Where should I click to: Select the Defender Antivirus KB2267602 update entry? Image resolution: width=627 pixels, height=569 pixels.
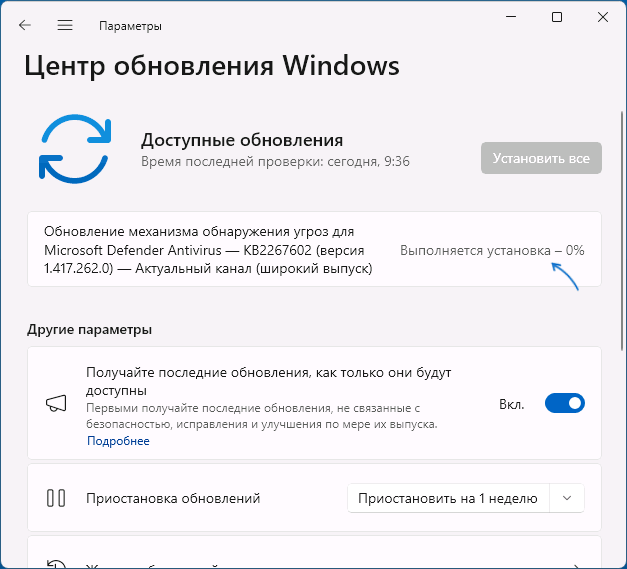pyautogui.click(x=314, y=249)
